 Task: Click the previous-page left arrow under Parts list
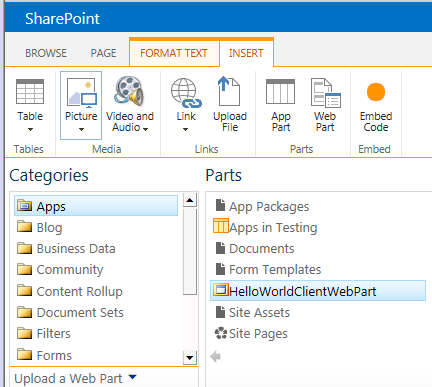216,356
